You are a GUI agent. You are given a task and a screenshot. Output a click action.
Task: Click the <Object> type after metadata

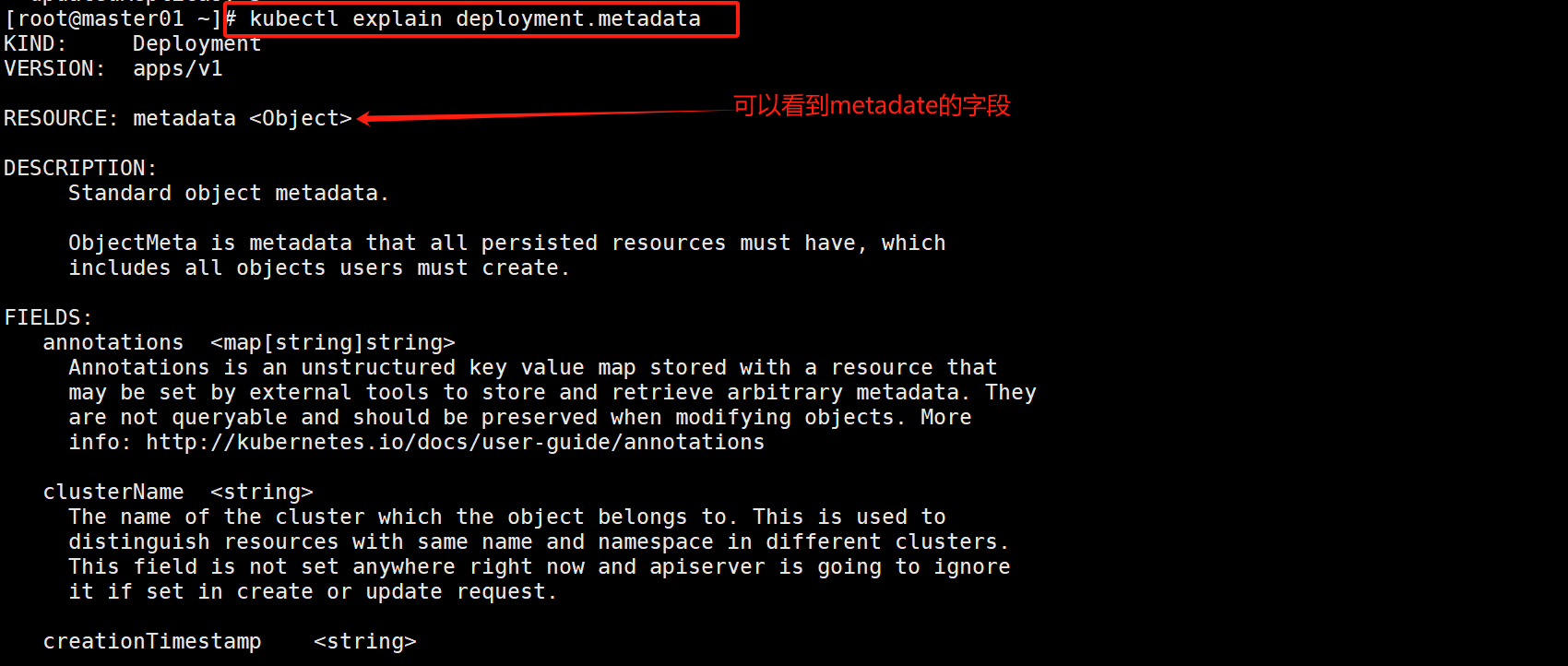(301, 119)
